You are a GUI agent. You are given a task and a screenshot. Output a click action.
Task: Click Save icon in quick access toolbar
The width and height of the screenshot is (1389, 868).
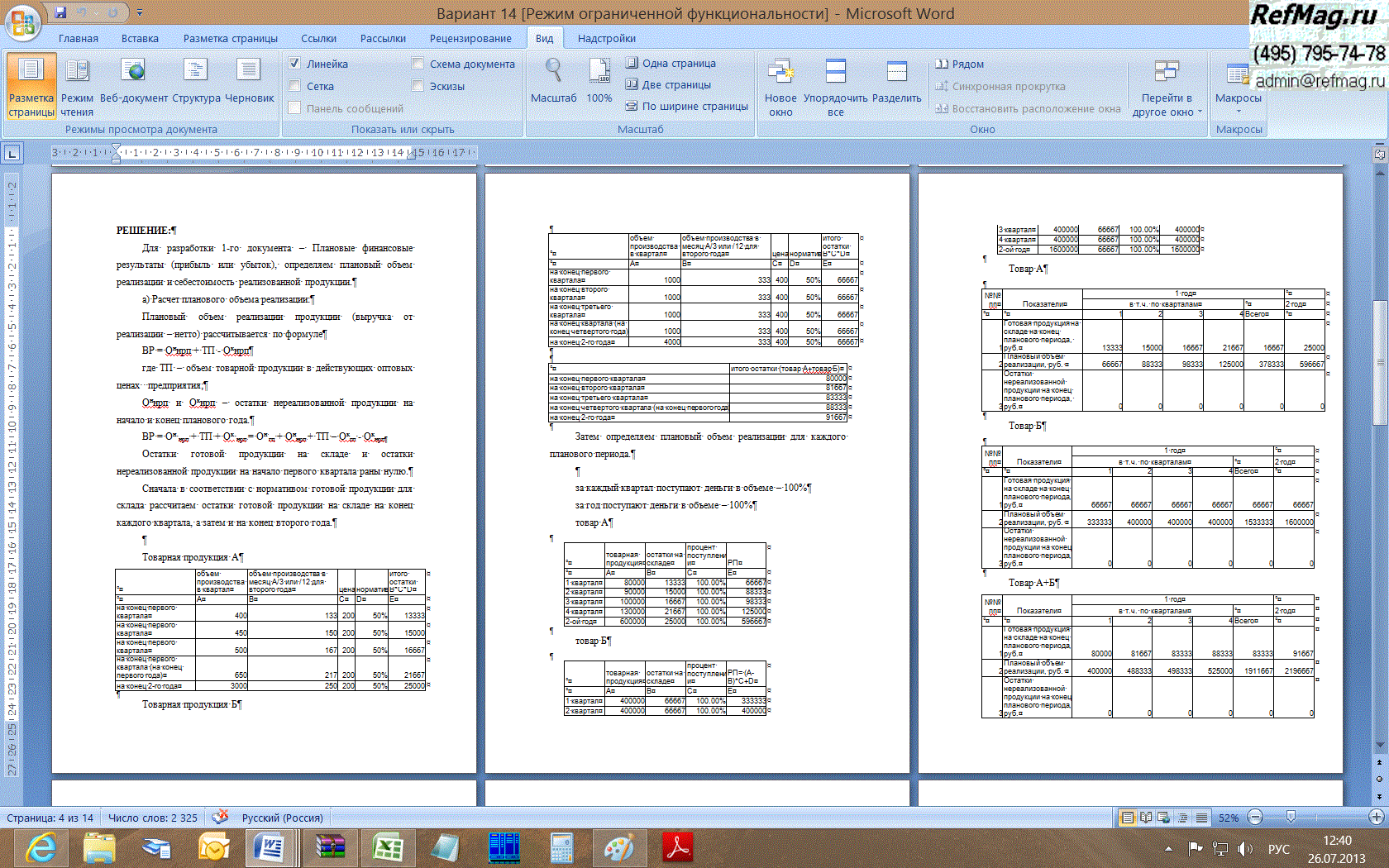(x=60, y=12)
